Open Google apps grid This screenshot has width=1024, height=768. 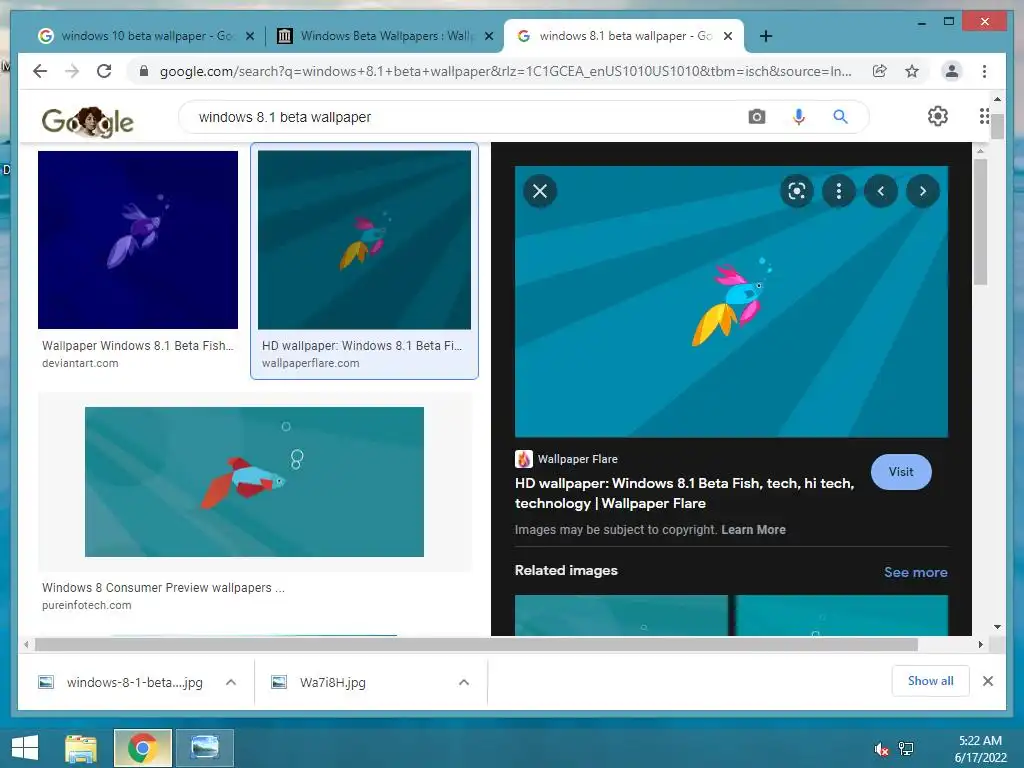[x=984, y=116]
